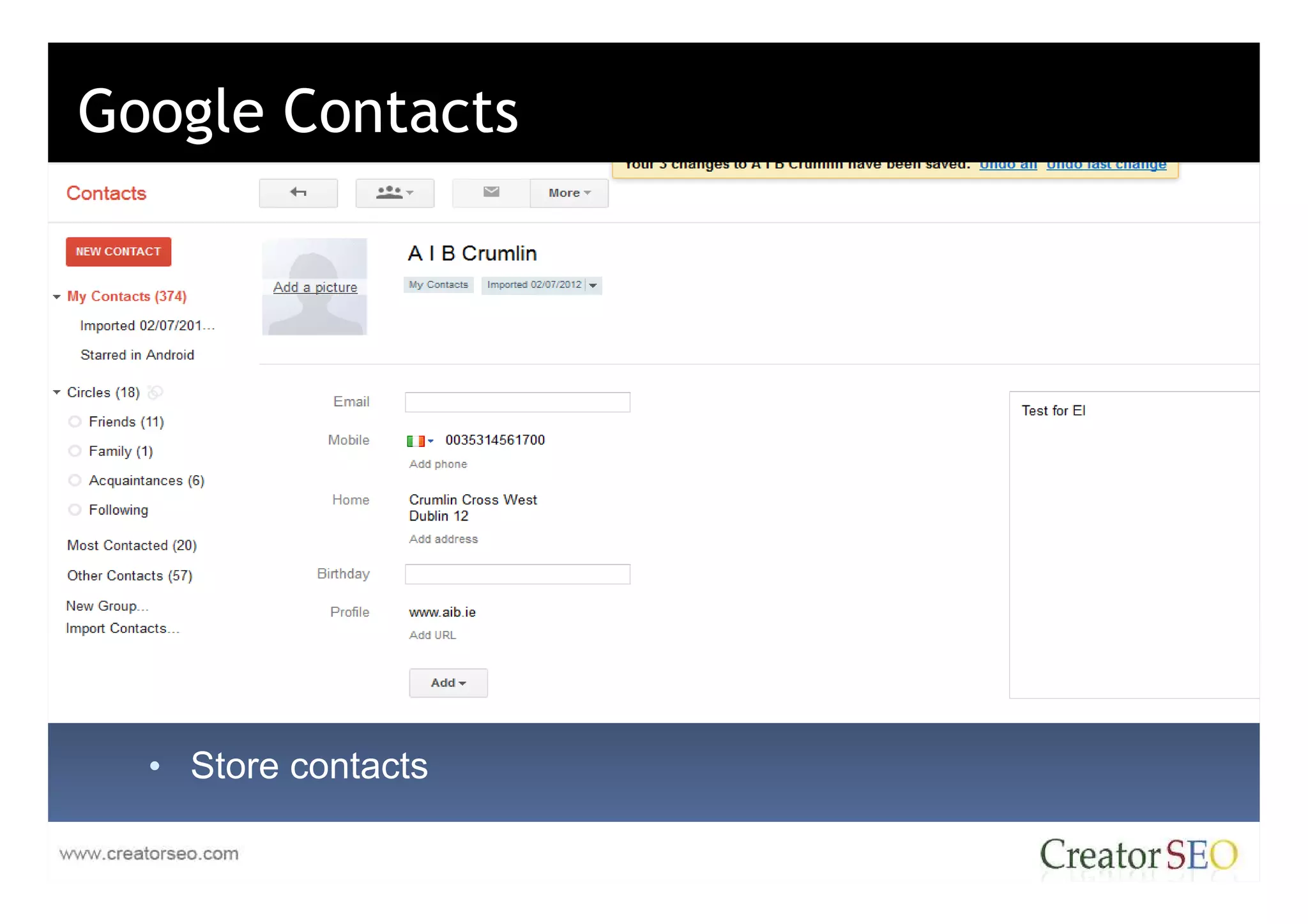Click the back arrow toolbar button
1308x924 pixels.
[x=298, y=193]
